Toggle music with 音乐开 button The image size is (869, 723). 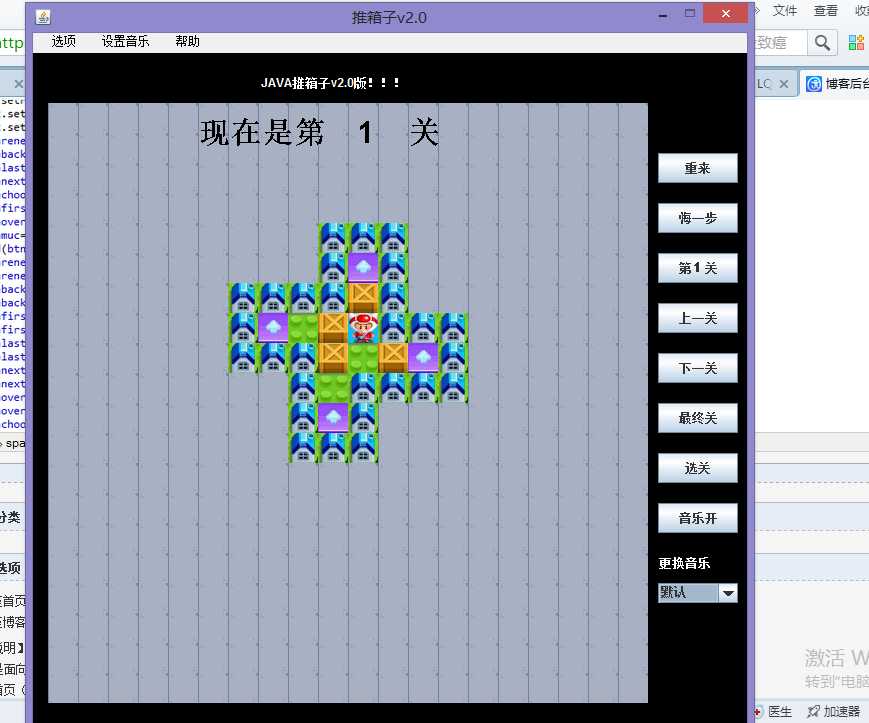(697, 518)
